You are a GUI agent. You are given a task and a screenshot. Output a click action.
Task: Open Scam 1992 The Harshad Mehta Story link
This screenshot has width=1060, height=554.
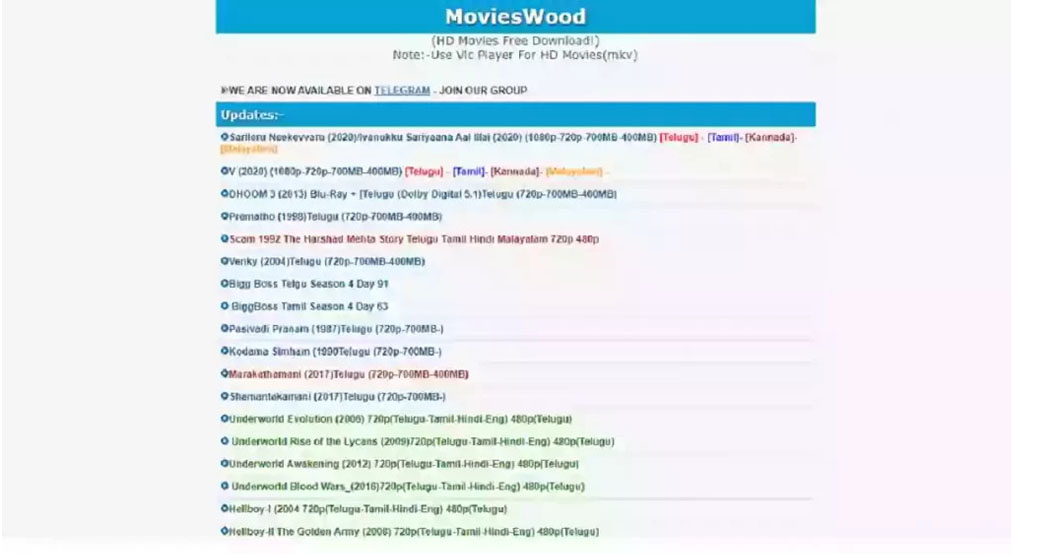pos(414,239)
